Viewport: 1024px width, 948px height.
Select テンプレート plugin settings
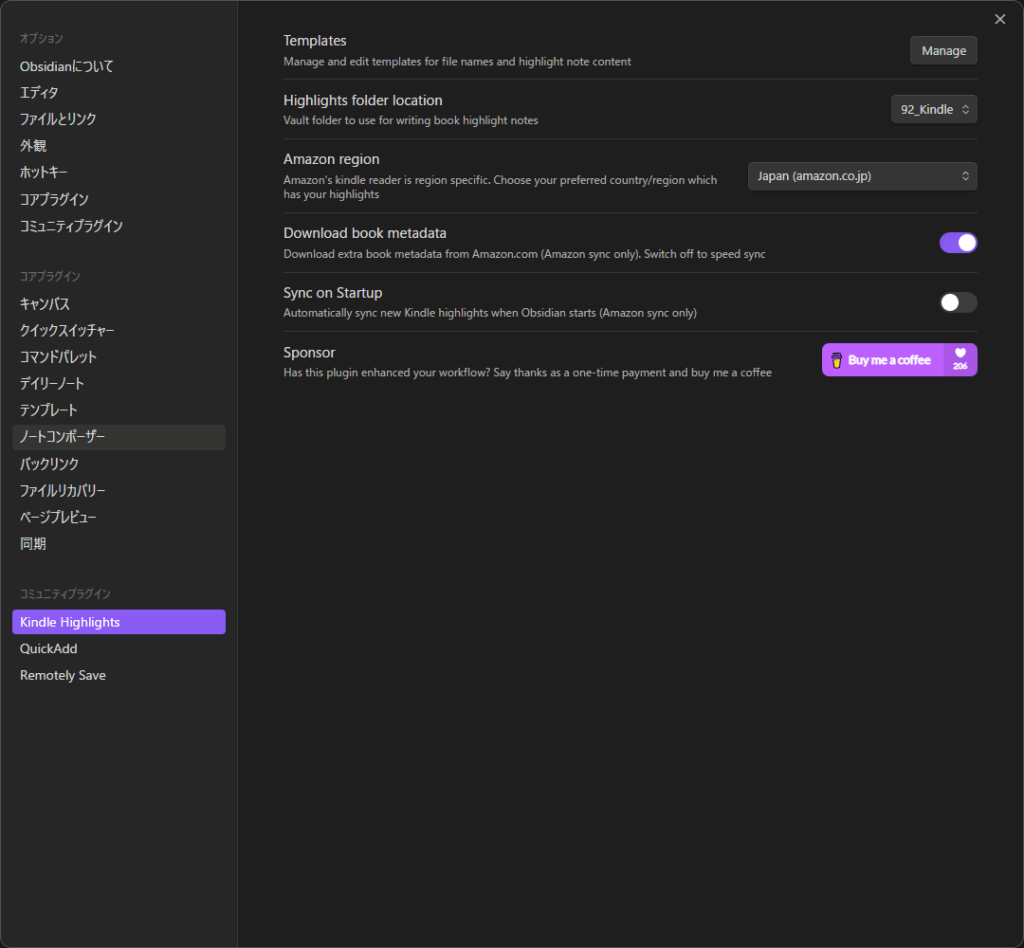coord(119,410)
